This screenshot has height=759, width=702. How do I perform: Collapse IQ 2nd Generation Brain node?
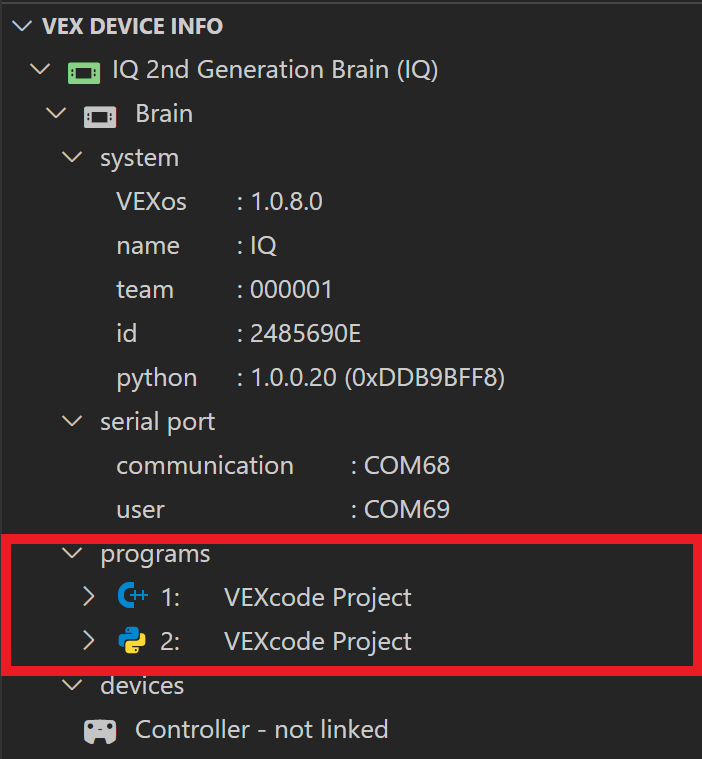[39, 70]
